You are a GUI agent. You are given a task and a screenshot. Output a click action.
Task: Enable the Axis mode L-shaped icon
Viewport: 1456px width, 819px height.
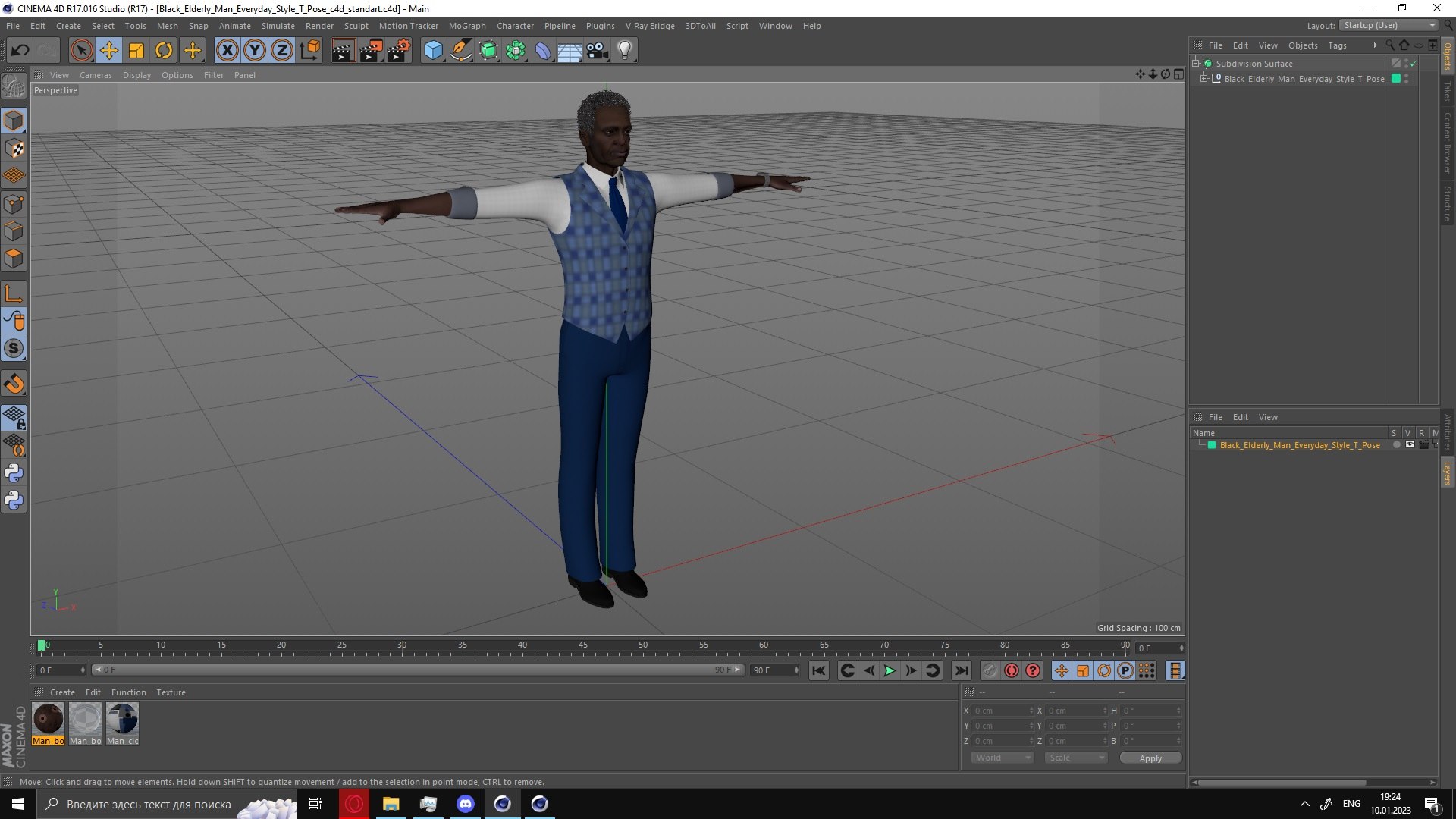pos(14,293)
